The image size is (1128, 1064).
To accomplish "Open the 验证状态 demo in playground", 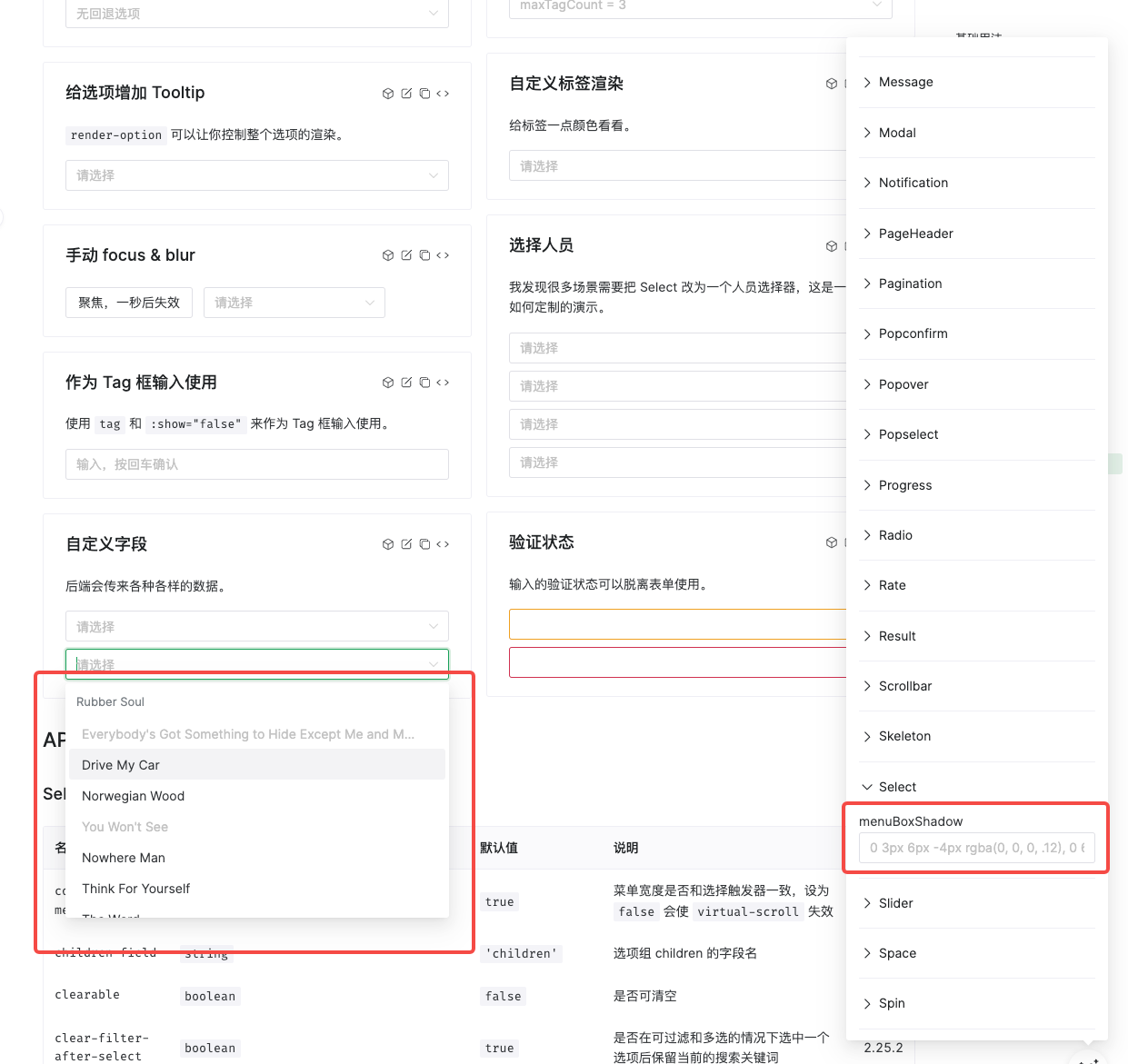I will tap(831, 542).
